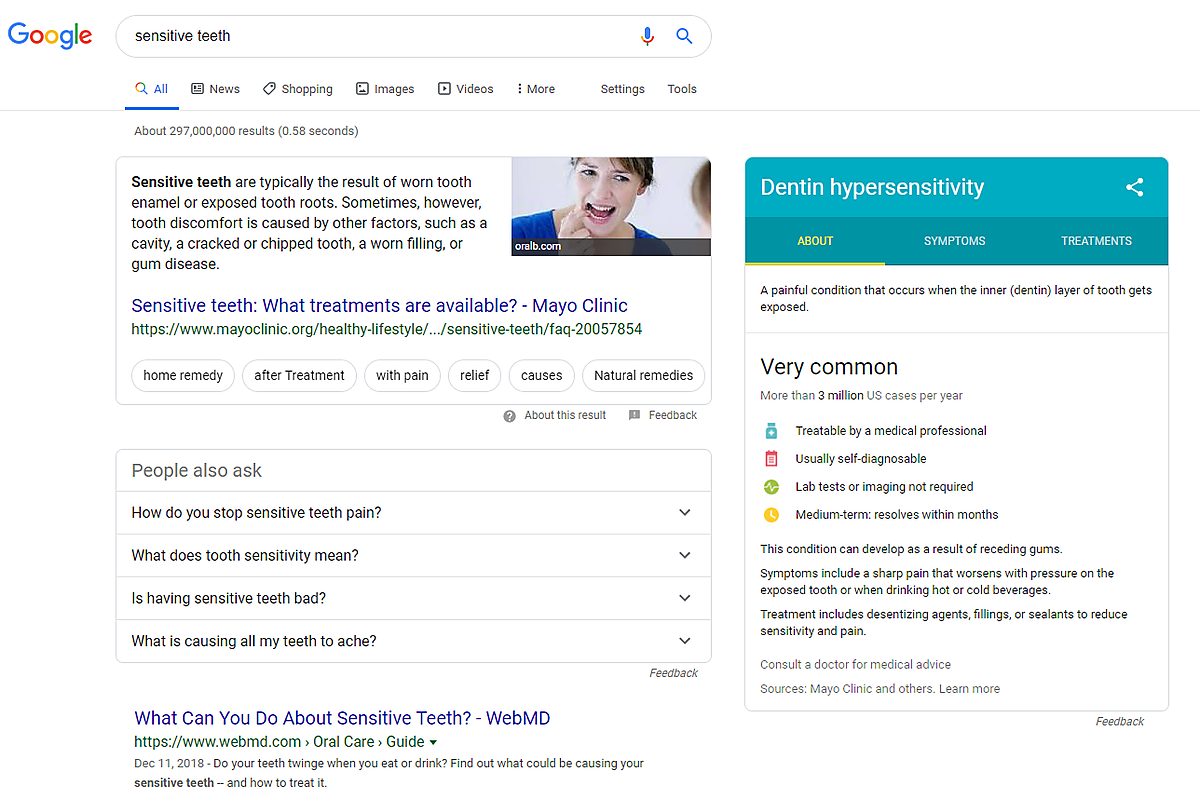This screenshot has height=799, width=1200.
Task: Expand 'What does tooth sensitivity mean?' question
Action: point(684,556)
